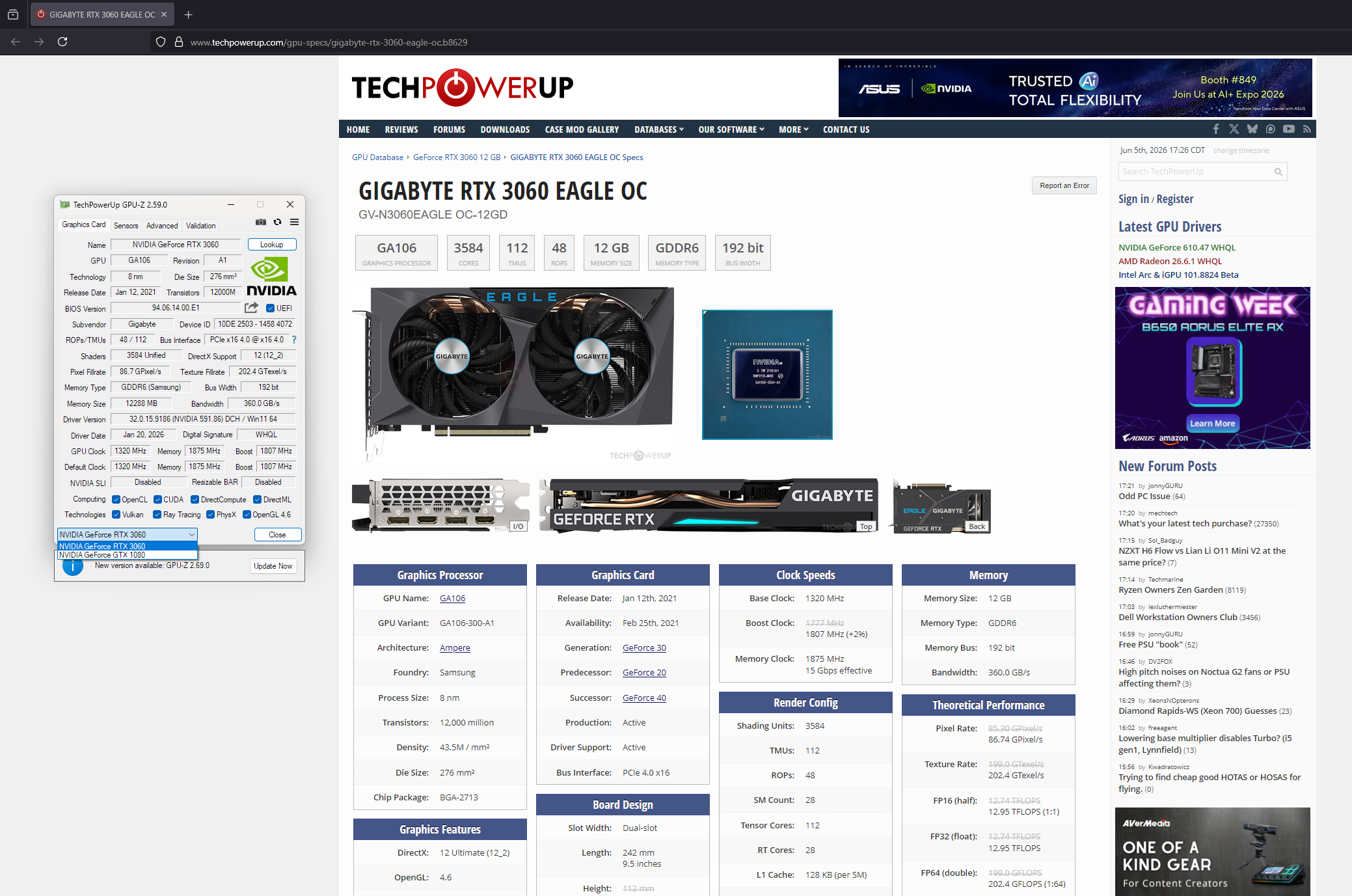Toggle OpenGL 4.6 checkbox
Image resolution: width=1352 pixels, height=896 pixels.
coord(247,515)
